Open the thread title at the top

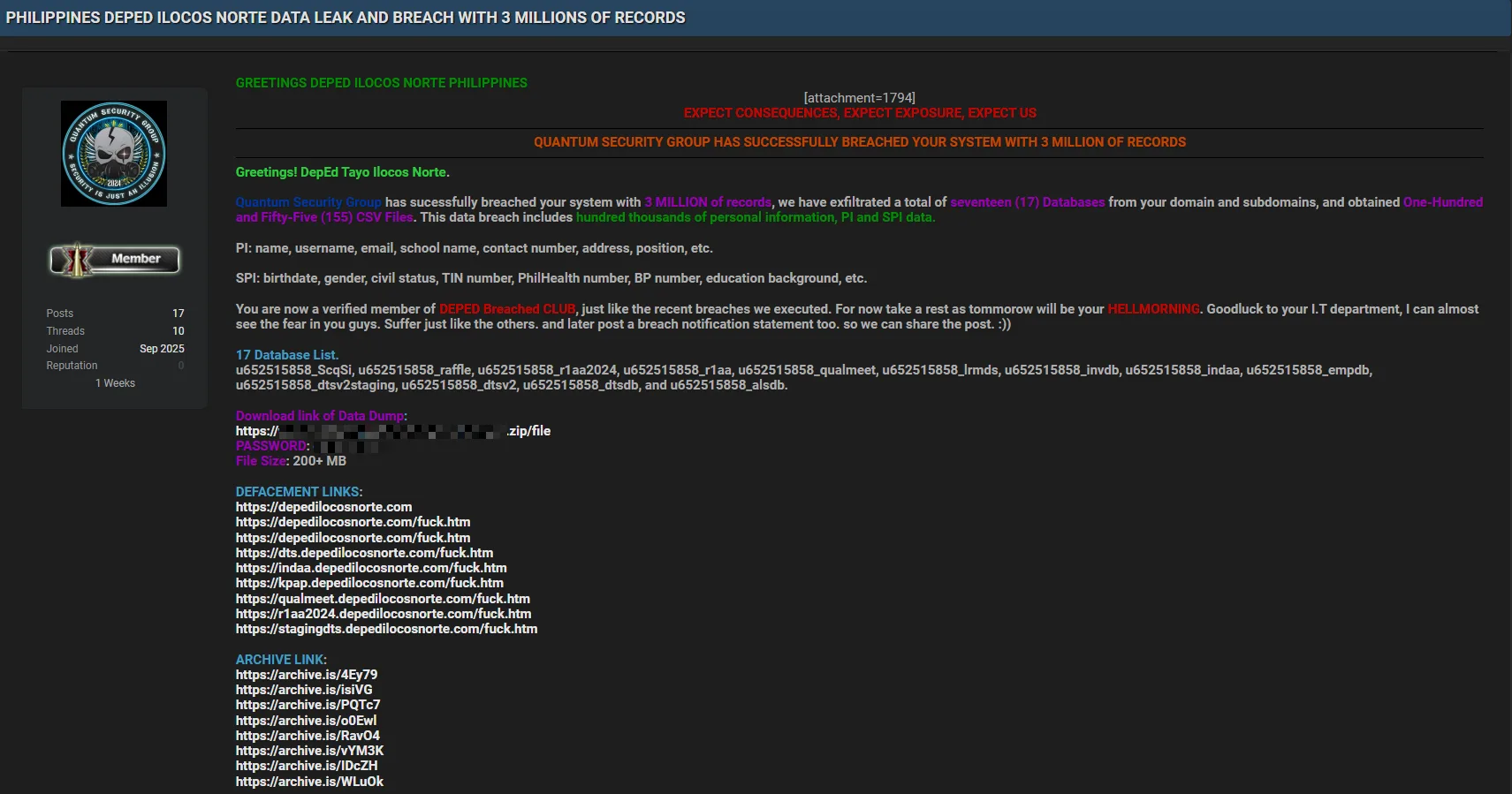click(346, 18)
